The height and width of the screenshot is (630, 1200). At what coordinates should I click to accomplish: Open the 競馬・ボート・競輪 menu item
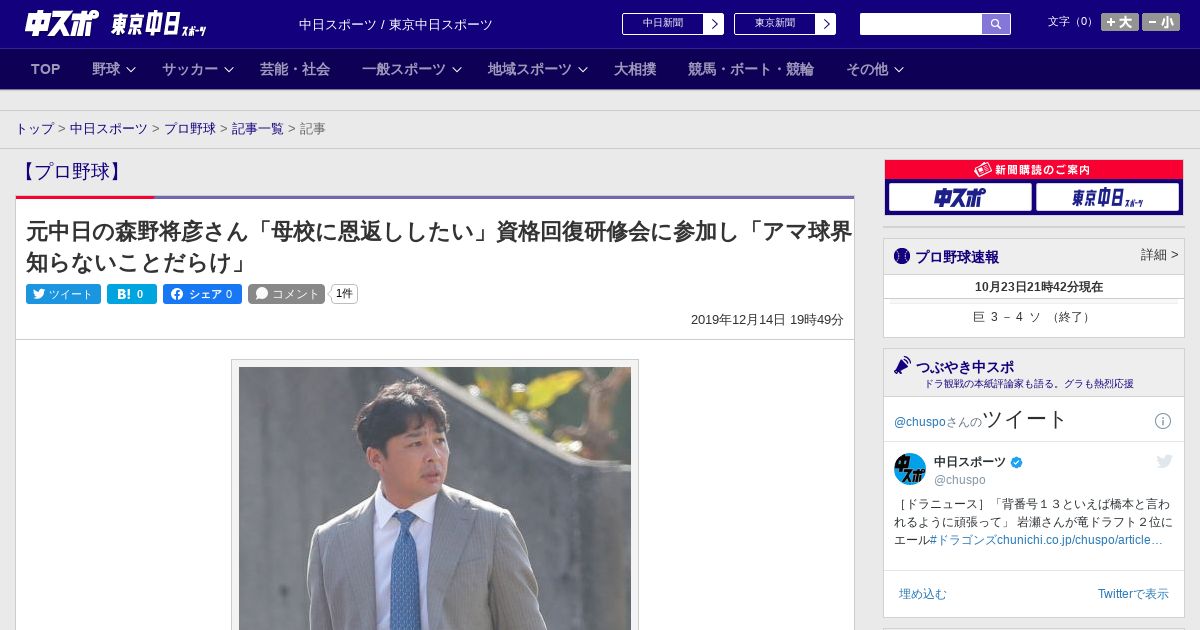751,69
